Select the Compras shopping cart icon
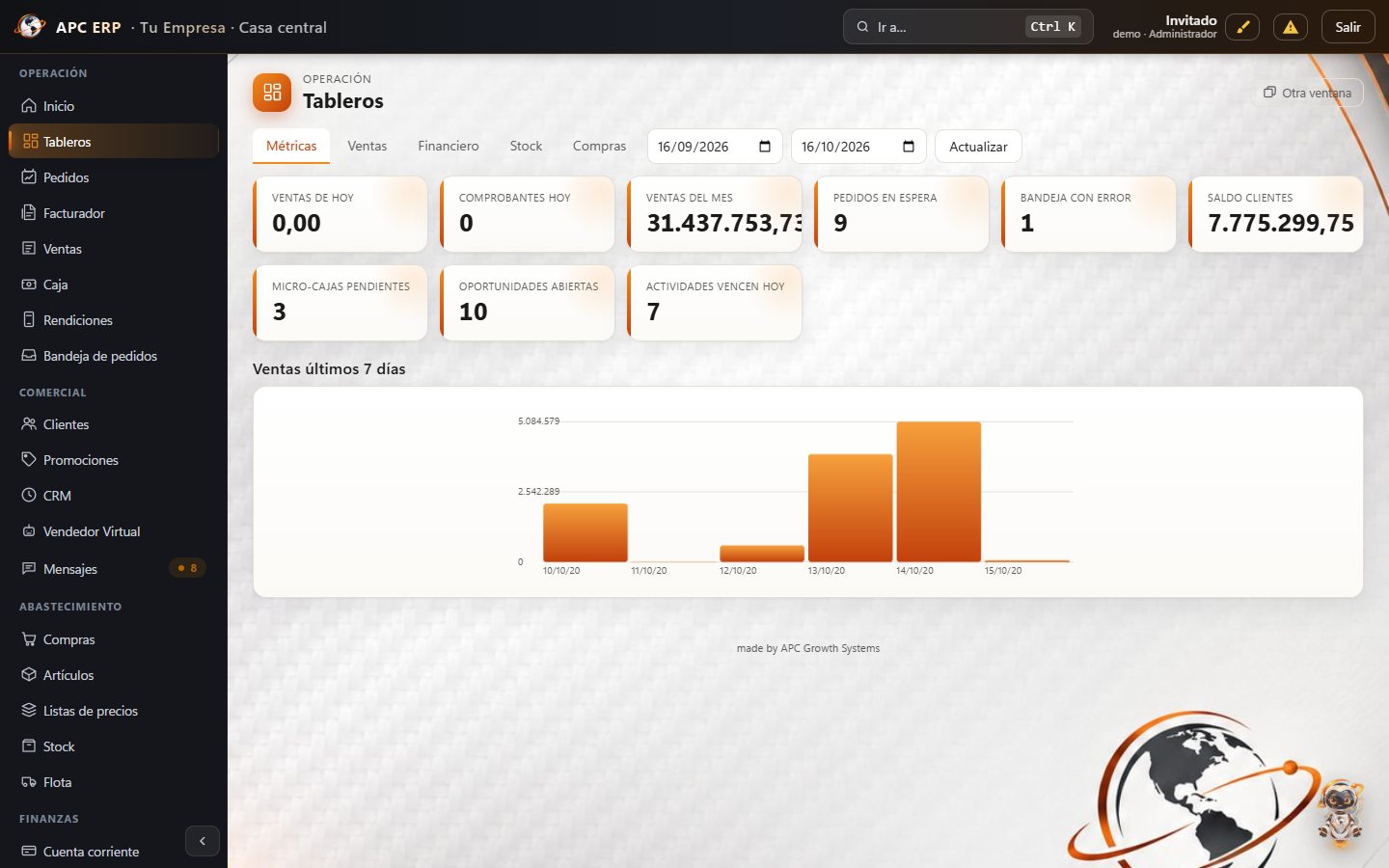The width and height of the screenshot is (1389, 868). click(x=29, y=639)
